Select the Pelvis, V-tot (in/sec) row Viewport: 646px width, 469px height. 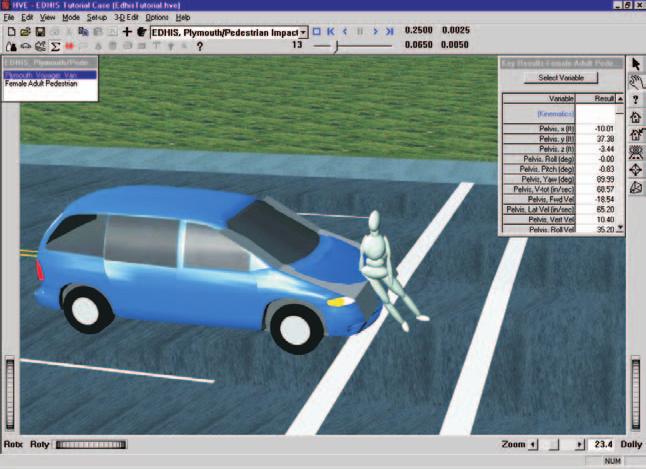click(x=559, y=189)
